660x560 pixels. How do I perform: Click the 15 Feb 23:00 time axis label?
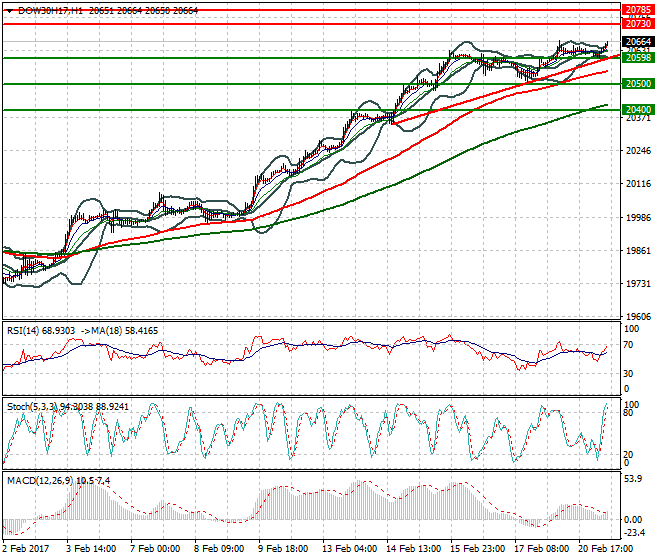478,549
